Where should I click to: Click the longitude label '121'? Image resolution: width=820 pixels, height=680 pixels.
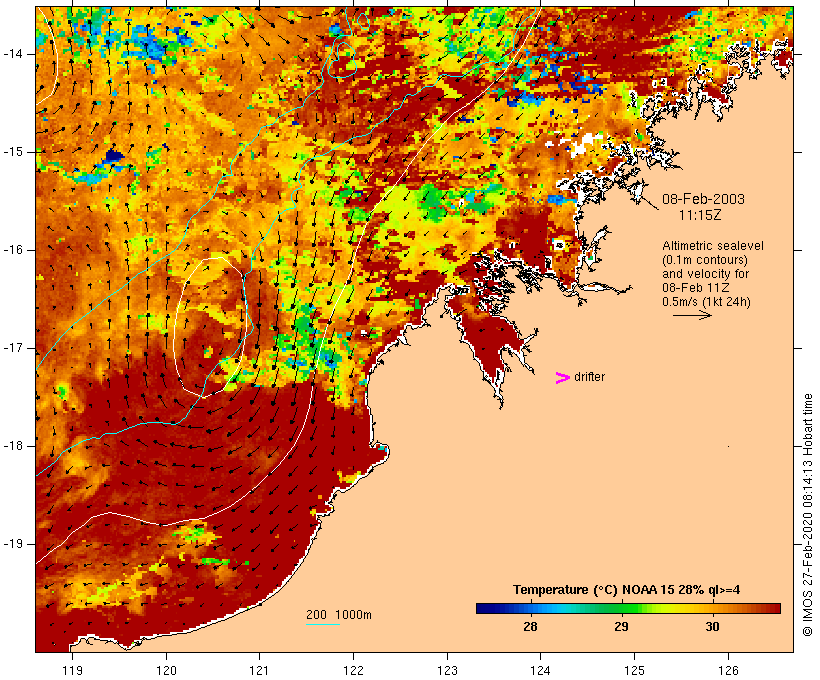[x=259, y=671]
